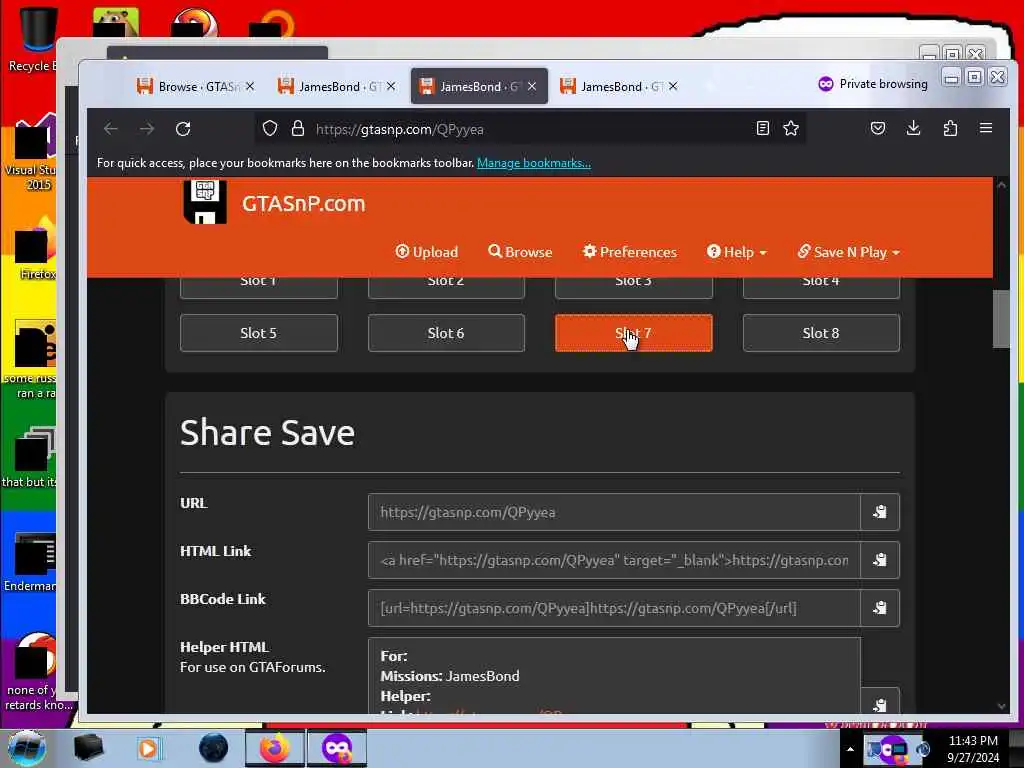
Task: Select the Slot 5 button
Action: coord(259,333)
